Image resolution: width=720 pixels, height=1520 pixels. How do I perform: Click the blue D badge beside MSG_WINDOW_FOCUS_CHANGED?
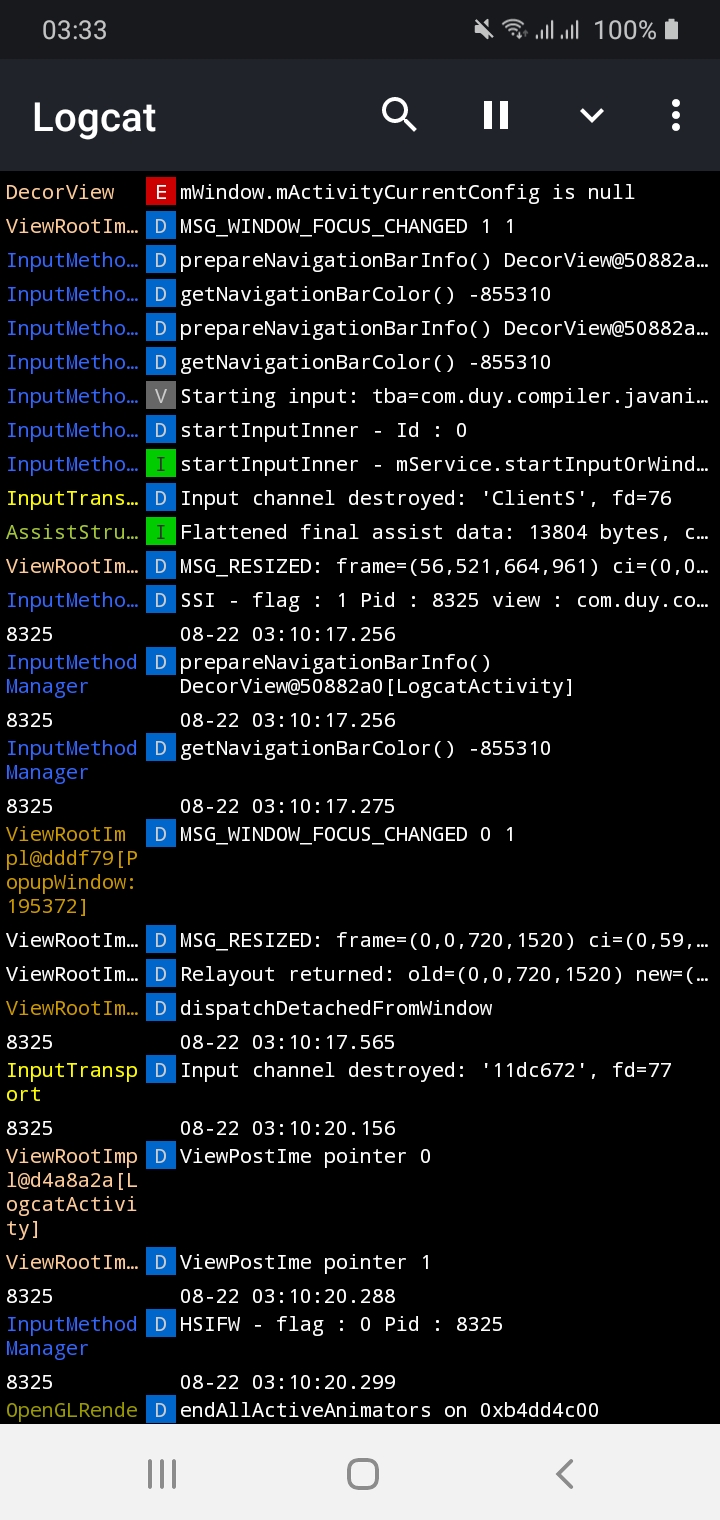(x=160, y=226)
